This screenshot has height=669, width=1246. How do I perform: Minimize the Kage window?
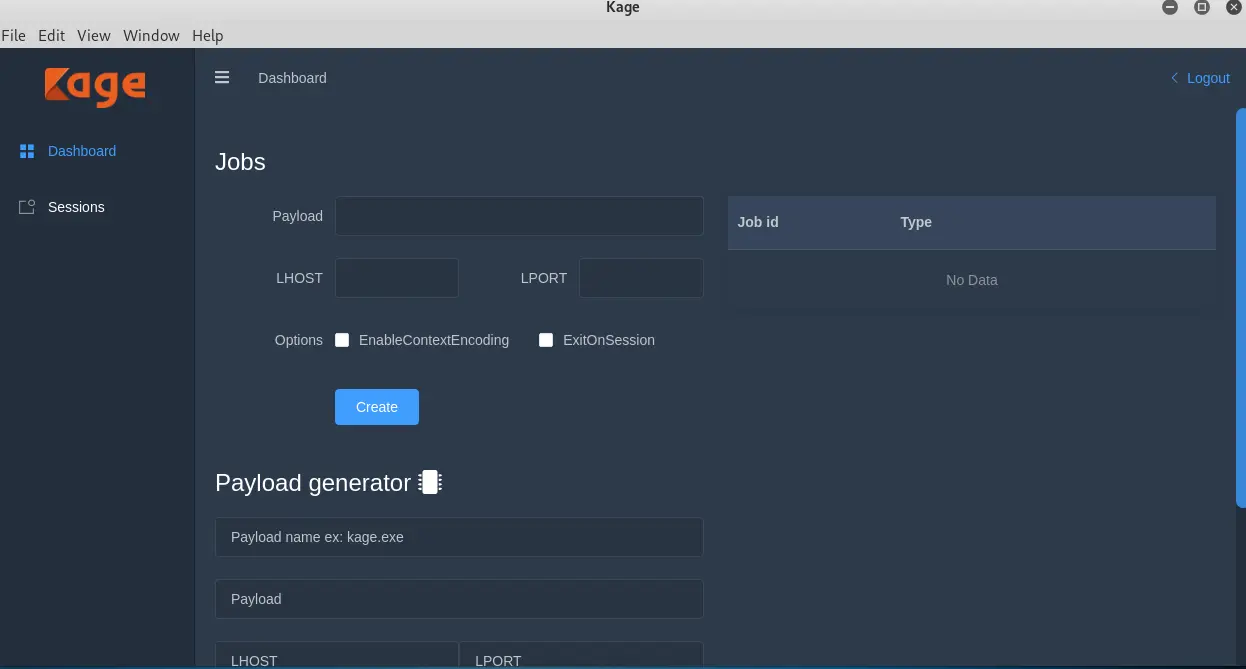click(x=1170, y=7)
